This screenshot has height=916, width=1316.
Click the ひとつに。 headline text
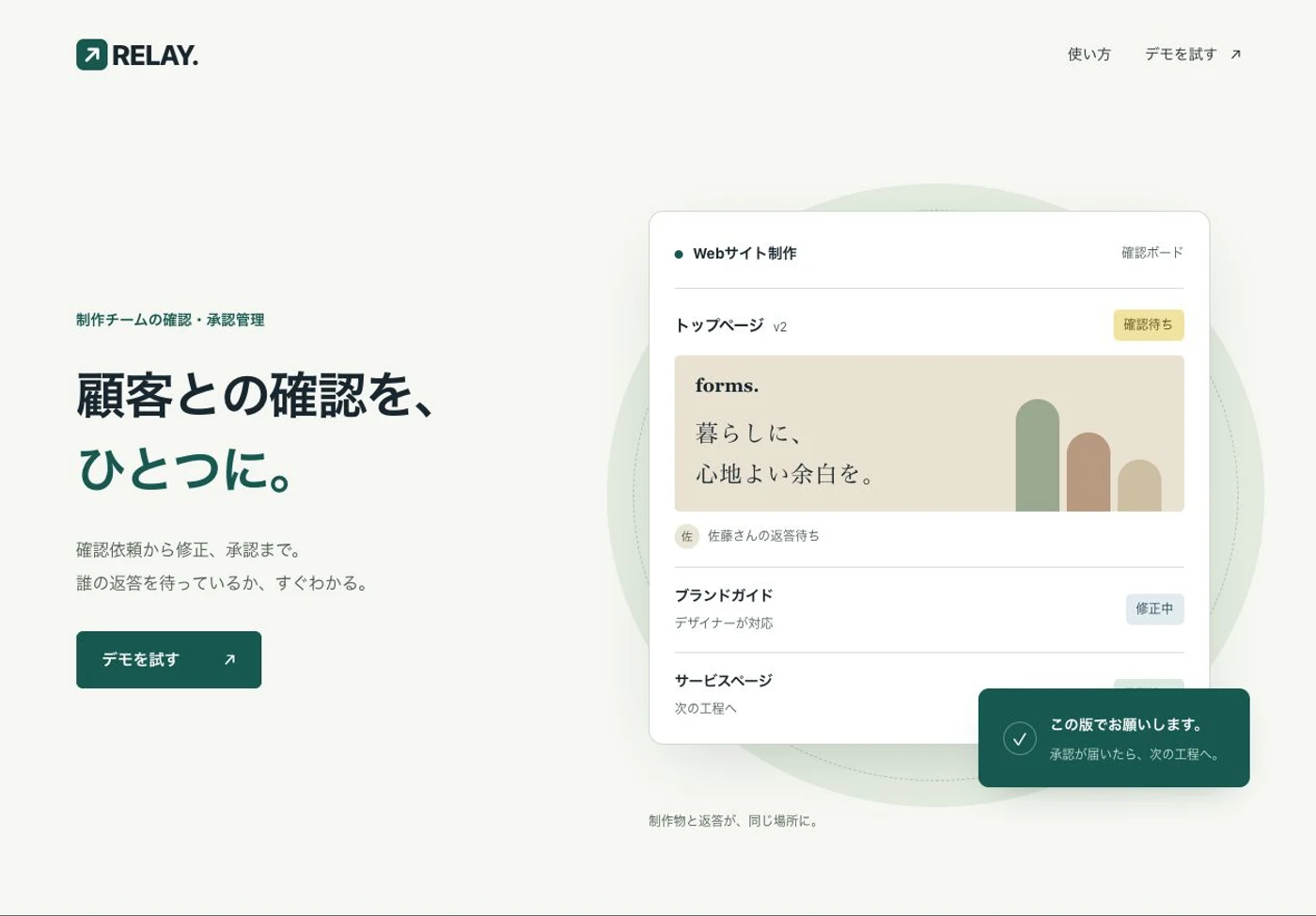pyautogui.click(x=186, y=468)
